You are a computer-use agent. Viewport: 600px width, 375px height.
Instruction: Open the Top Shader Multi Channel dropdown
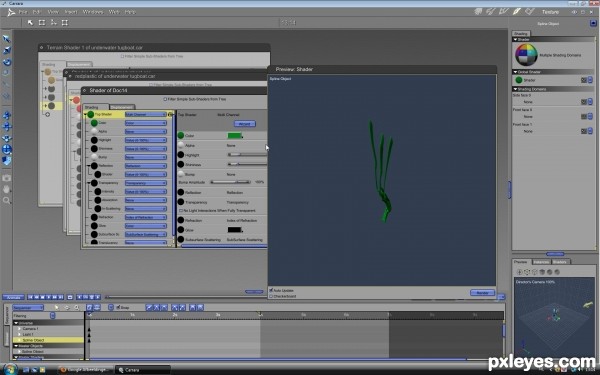point(145,114)
